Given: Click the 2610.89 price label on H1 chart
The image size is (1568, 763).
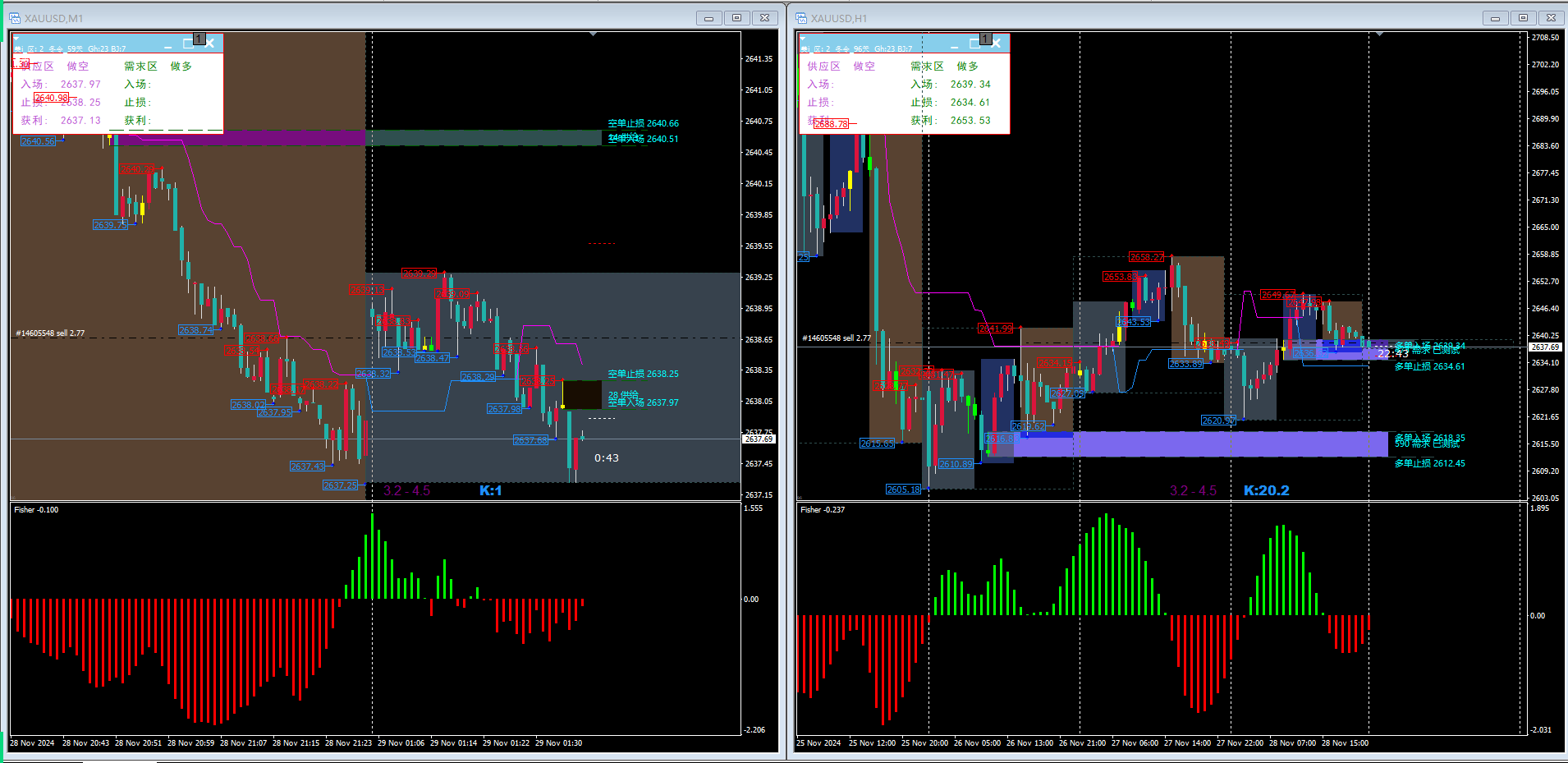Looking at the screenshot, I should (956, 465).
